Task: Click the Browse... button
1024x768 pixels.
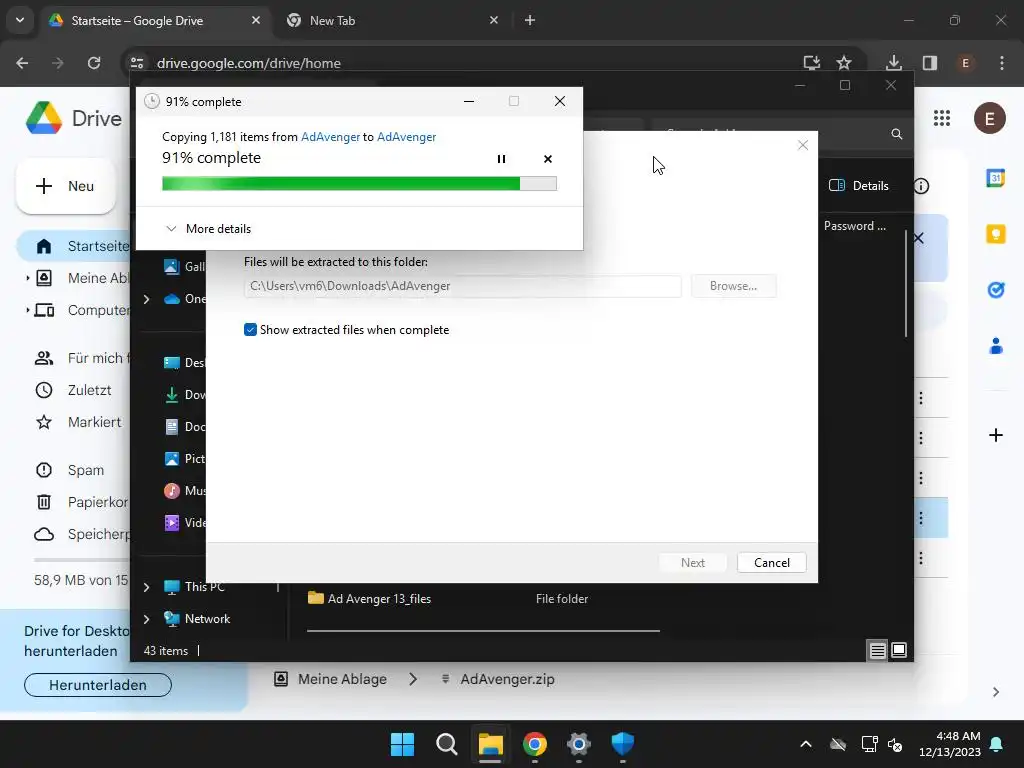Action: pyautogui.click(x=733, y=286)
